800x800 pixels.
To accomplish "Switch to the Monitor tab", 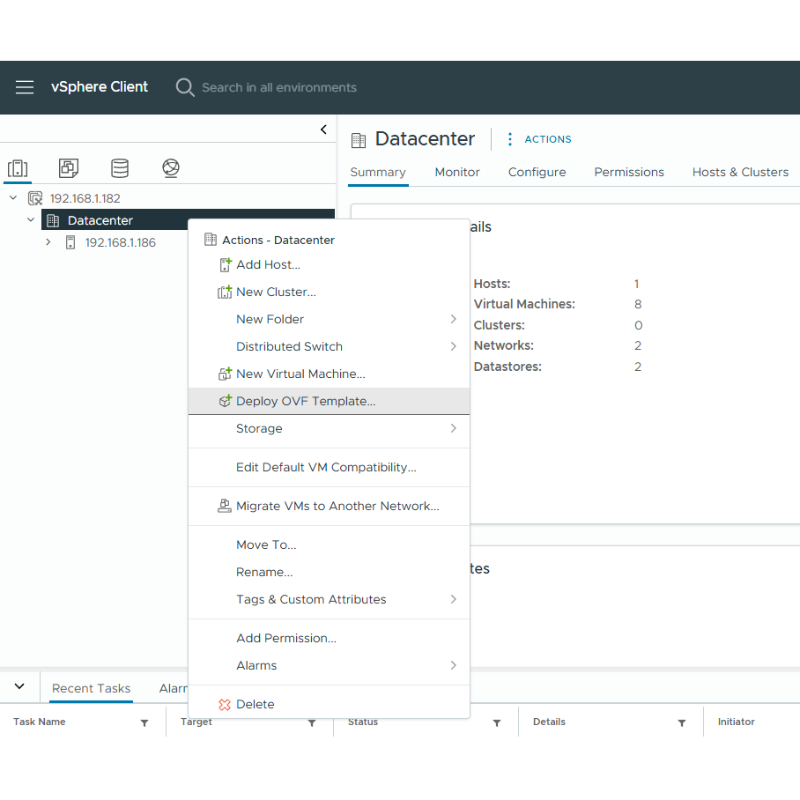I will (457, 172).
